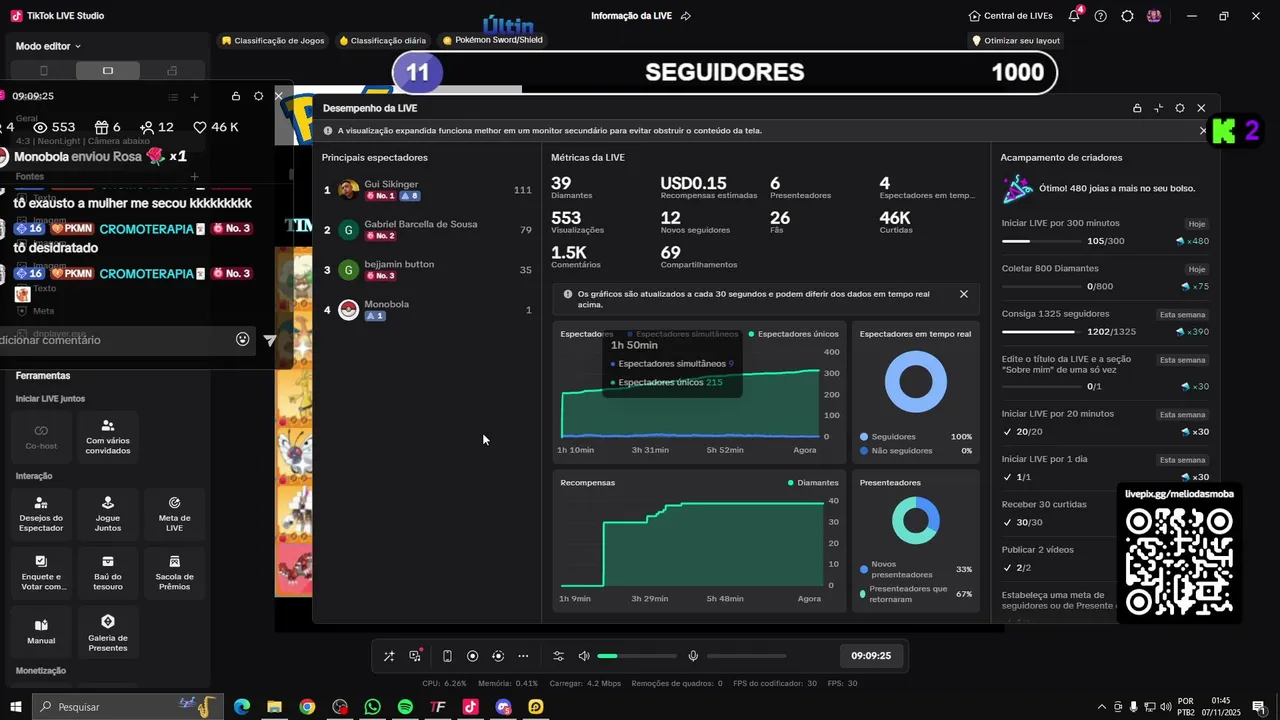Screen dimensions: 1280x720
Task: Select viewer Gui Sikinger in top spectators
Action: (x=428, y=190)
